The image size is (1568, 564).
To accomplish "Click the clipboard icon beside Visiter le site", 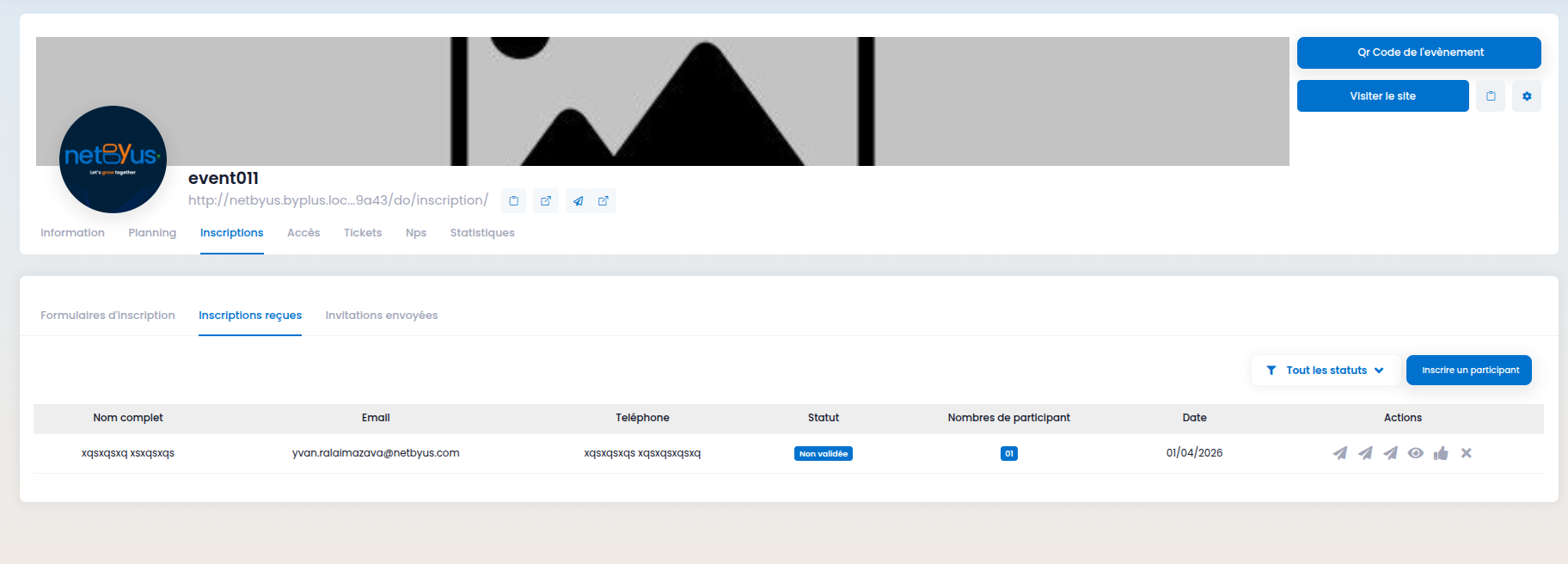I will point(1491,96).
